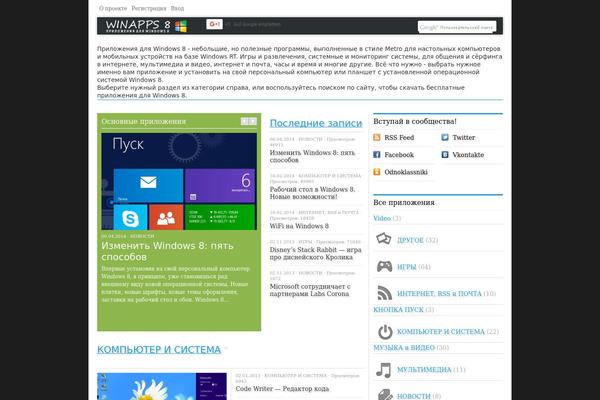Open ИНТЕРНЕТ, RSS и ПОЧТА category

[x=439, y=294]
